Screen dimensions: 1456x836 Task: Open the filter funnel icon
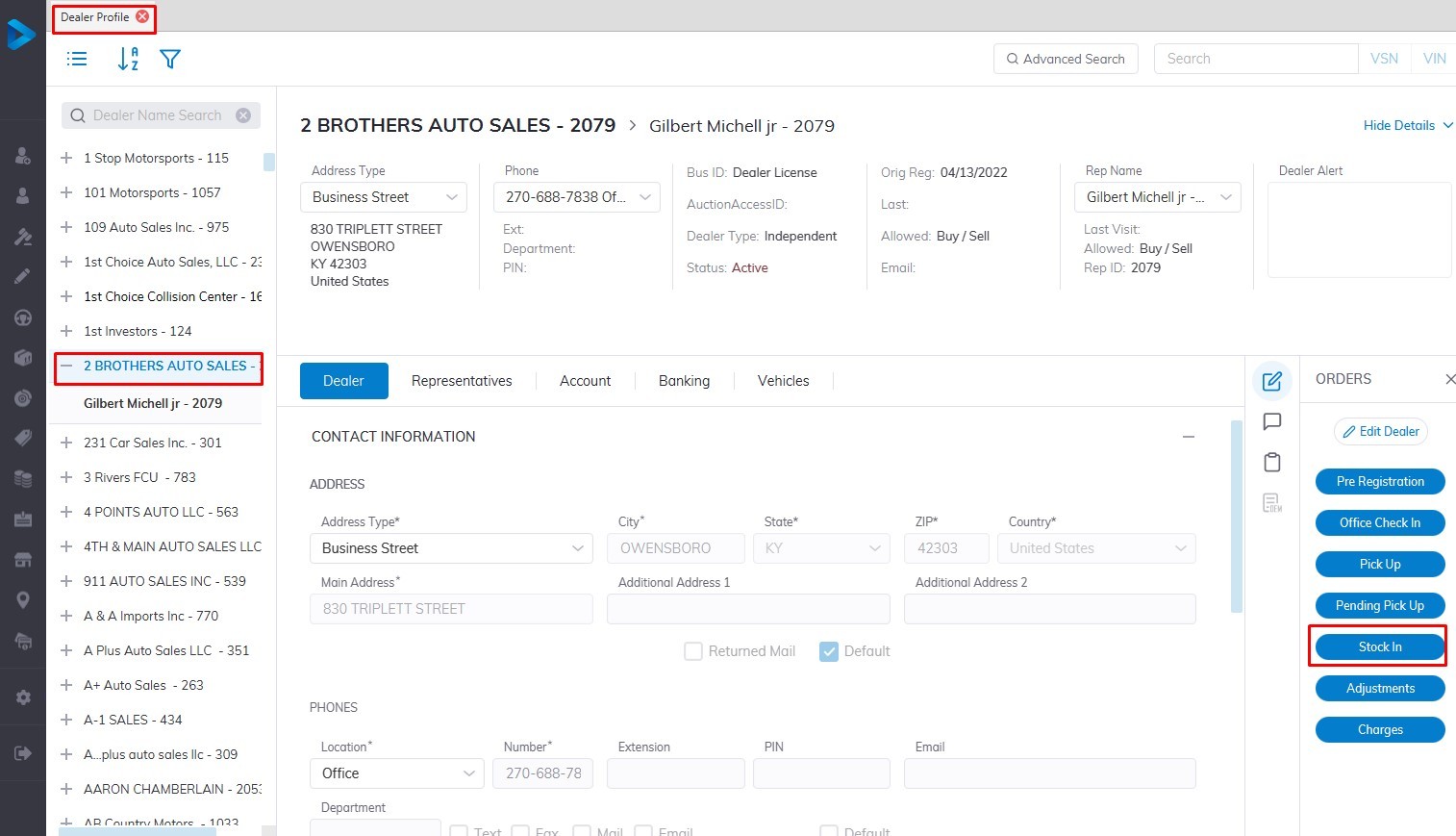tap(170, 60)
